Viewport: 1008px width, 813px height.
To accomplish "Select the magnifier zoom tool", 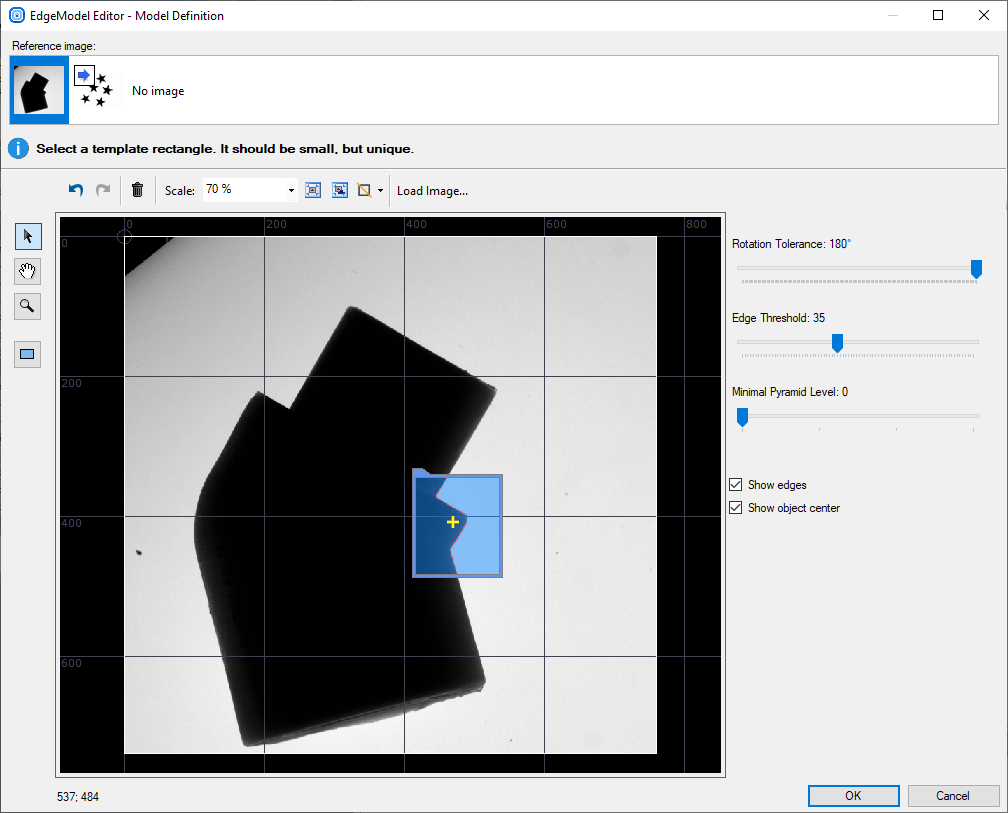I will [28, 306].
